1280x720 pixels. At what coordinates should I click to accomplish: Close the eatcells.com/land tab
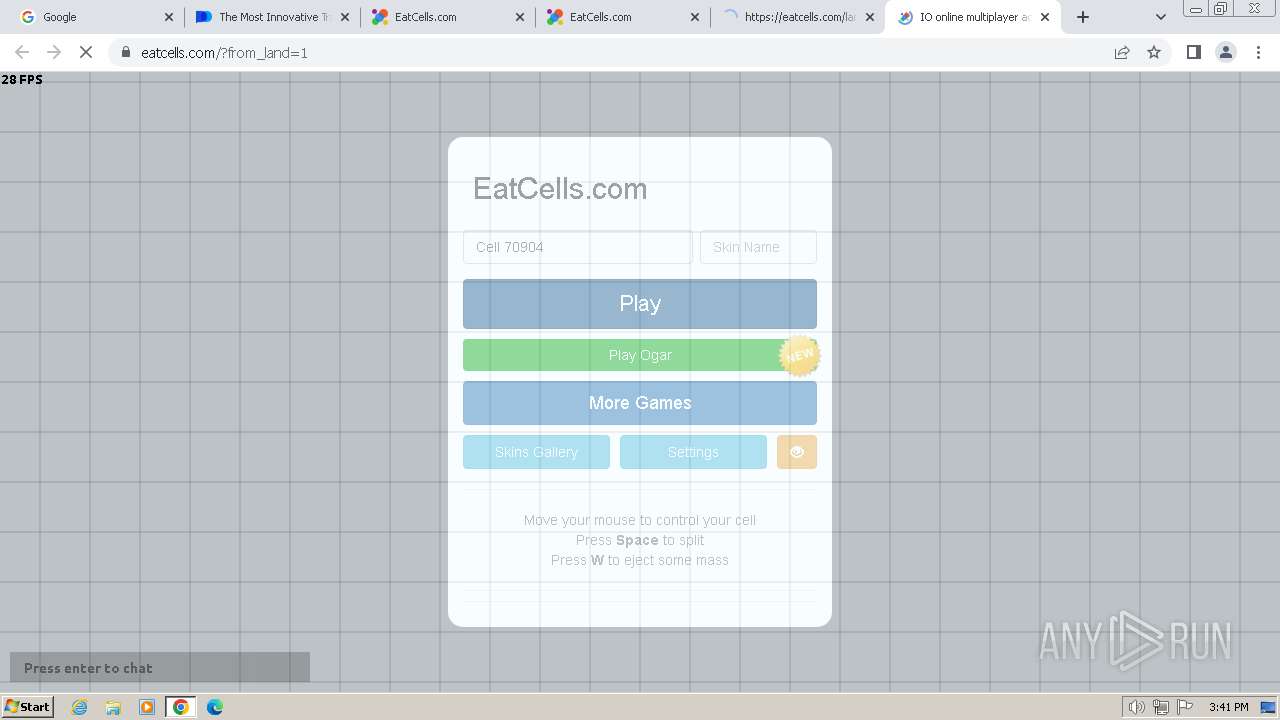click(870, 17)
